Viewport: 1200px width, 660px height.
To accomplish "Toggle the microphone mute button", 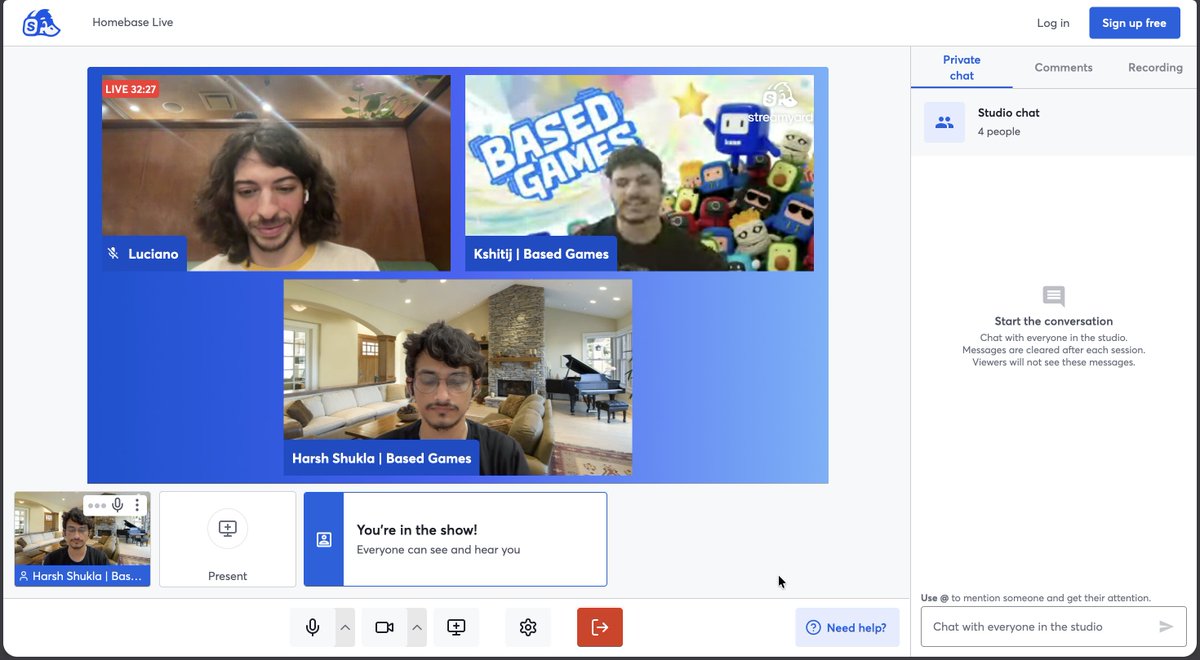I will click(313, 627).
